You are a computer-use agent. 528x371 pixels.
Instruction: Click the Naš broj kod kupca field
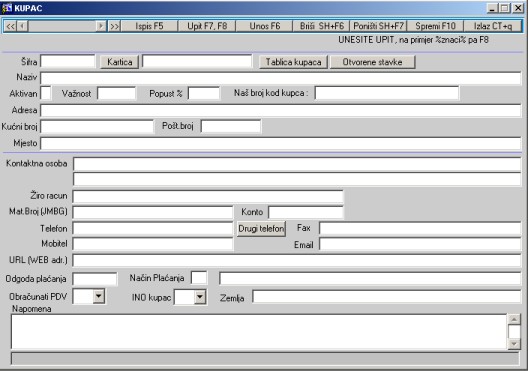click(387, 93)
